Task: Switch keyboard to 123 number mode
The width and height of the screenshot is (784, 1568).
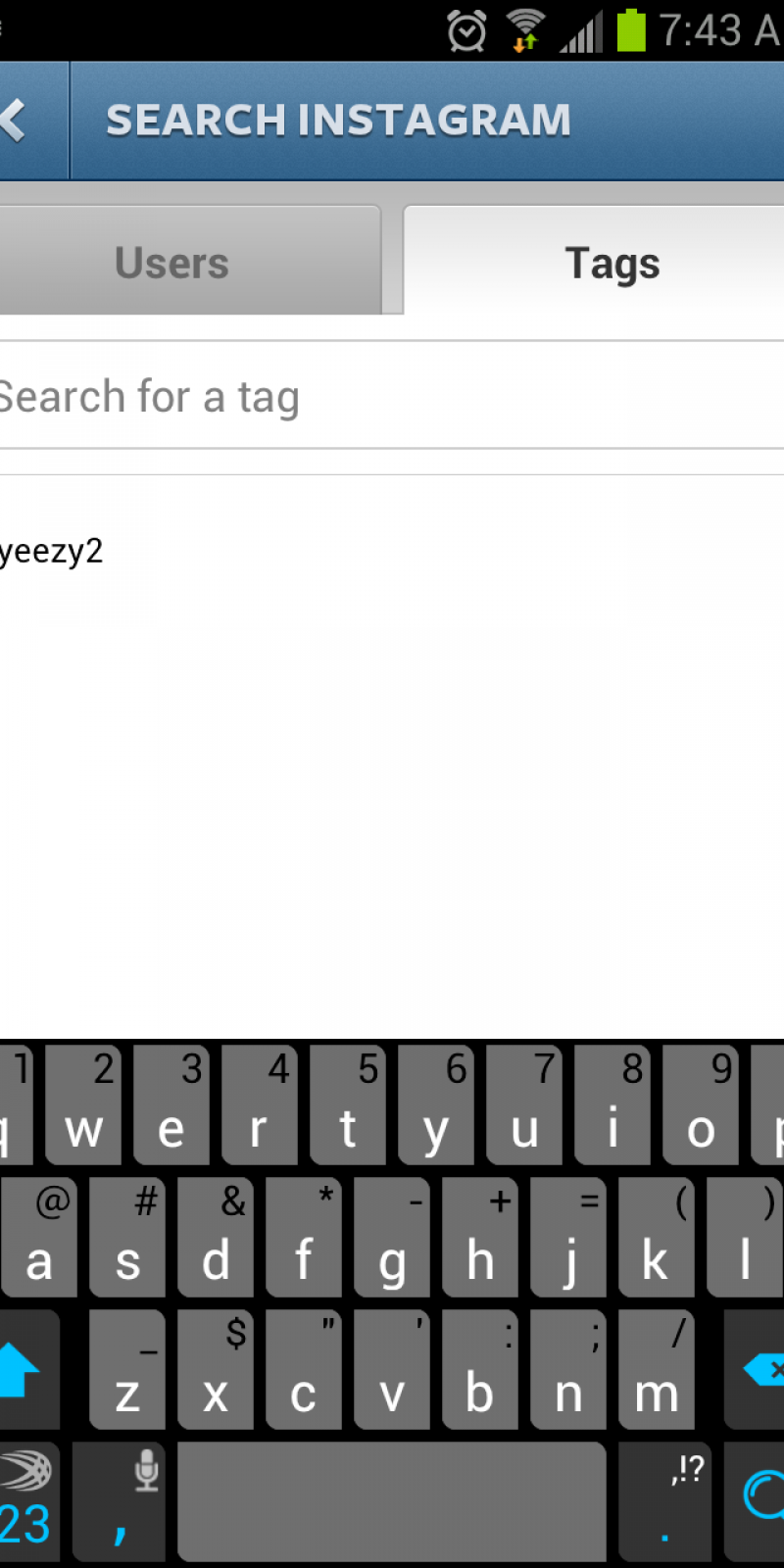Action: 28,1501
